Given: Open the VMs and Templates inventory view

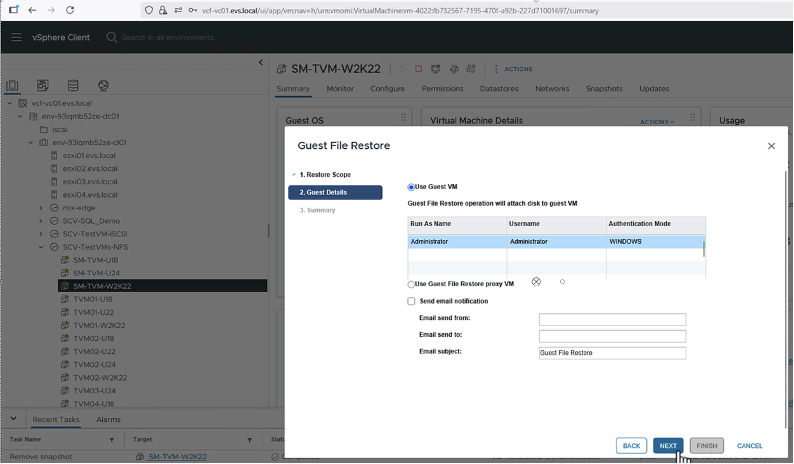Looking at the screenshot, I should (43, 86).
